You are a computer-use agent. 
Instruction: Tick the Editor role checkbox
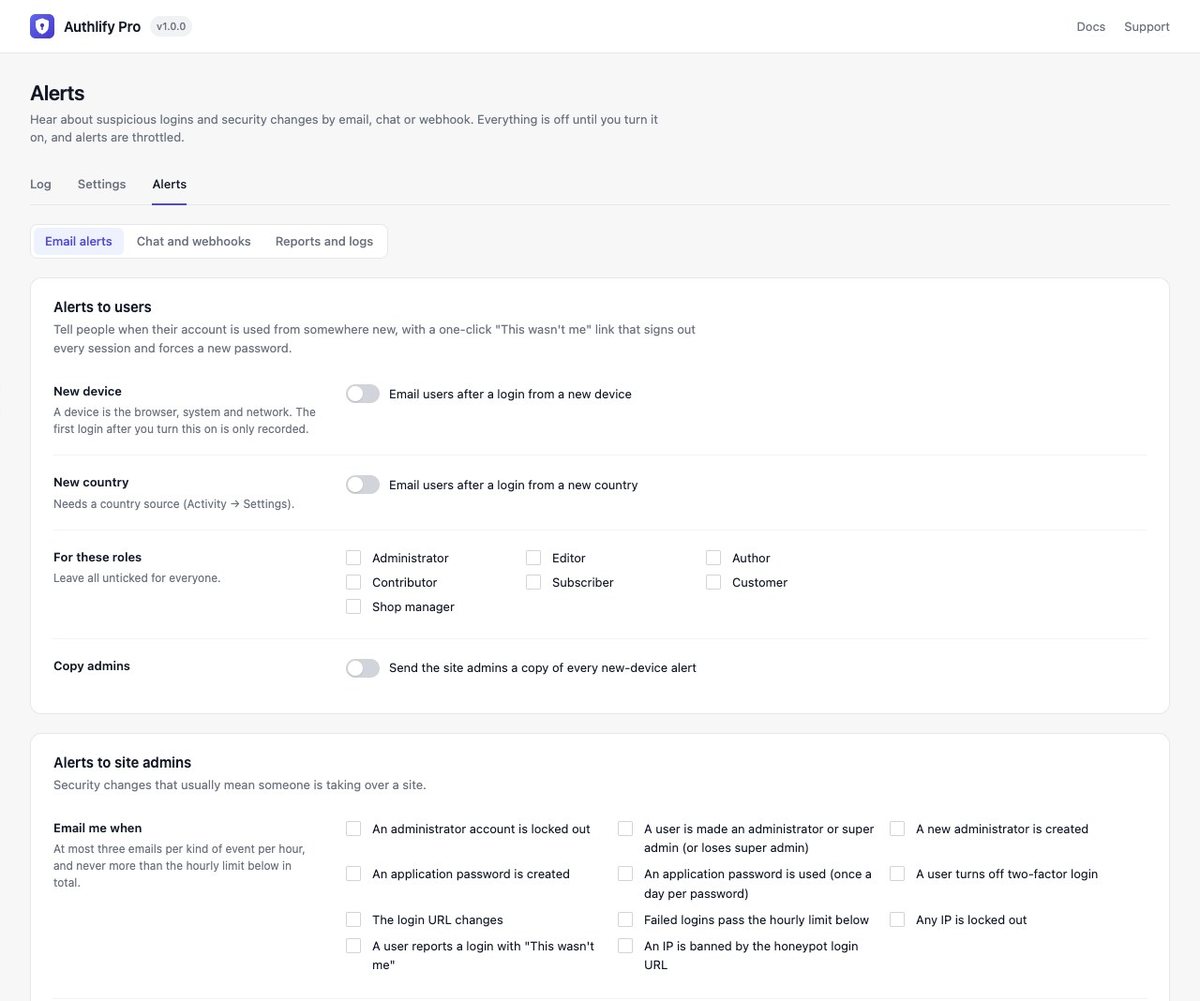pos(533,558)
